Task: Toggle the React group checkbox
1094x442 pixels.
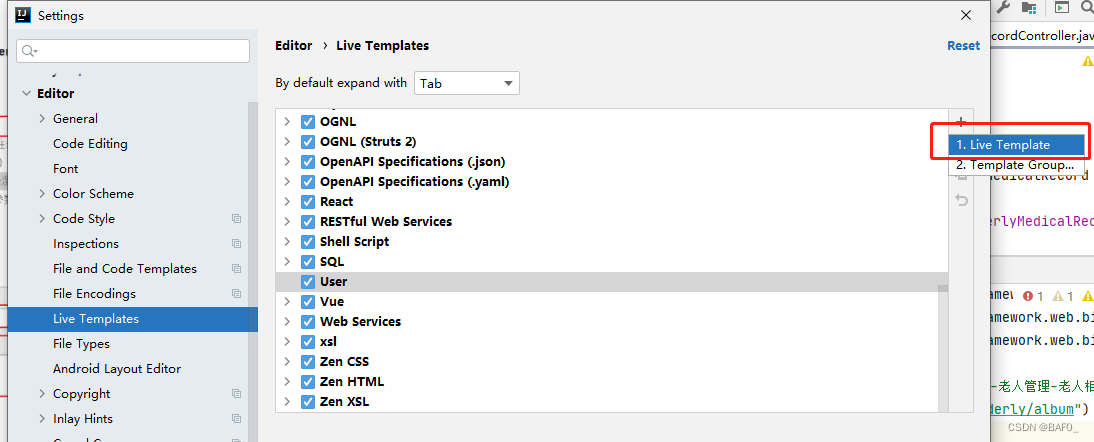Action: tap(308, 202)
